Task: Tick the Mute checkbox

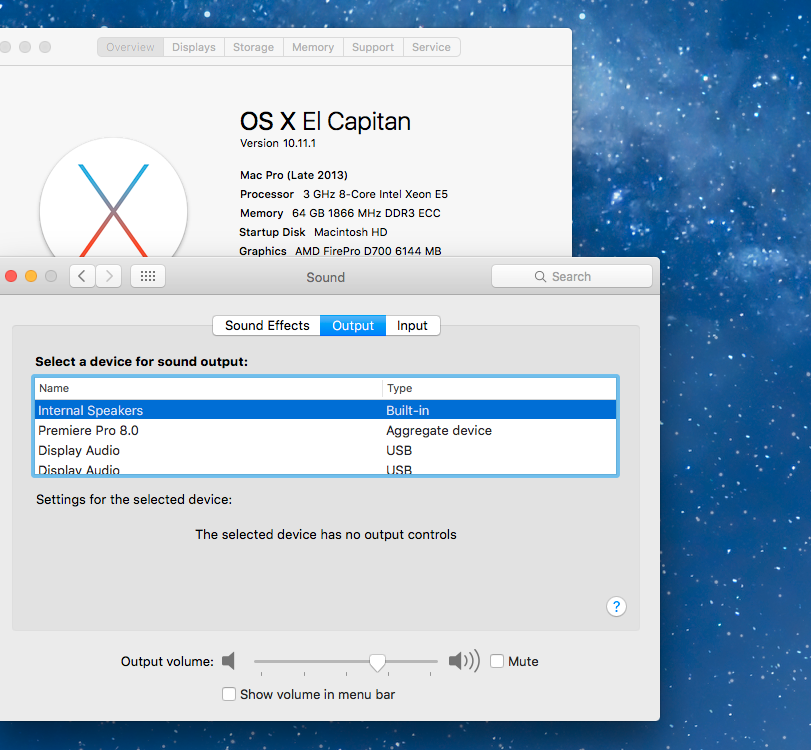Action: pos(497,661)
